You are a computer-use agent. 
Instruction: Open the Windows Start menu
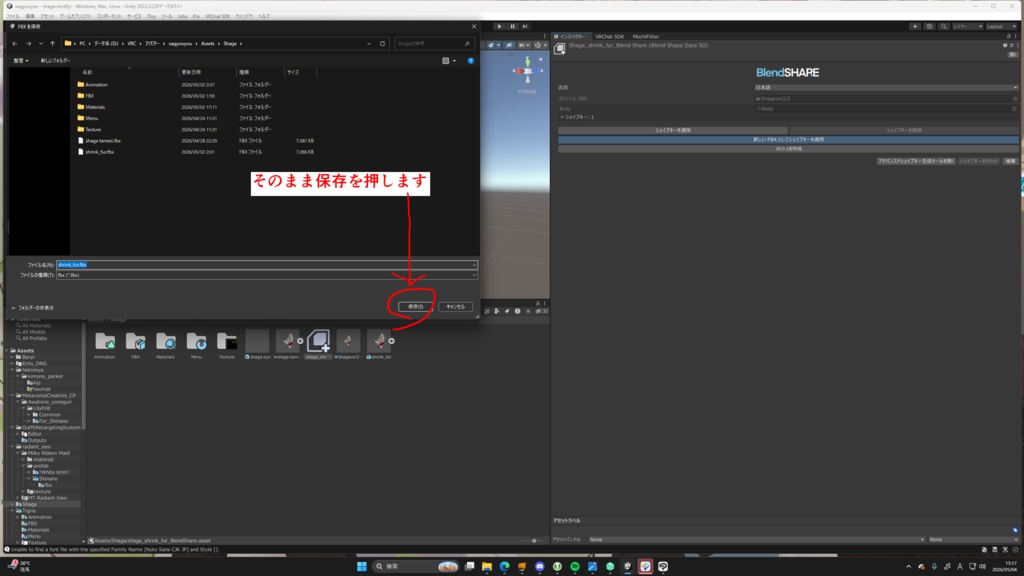pyautogui.click(x=362, y=566)
